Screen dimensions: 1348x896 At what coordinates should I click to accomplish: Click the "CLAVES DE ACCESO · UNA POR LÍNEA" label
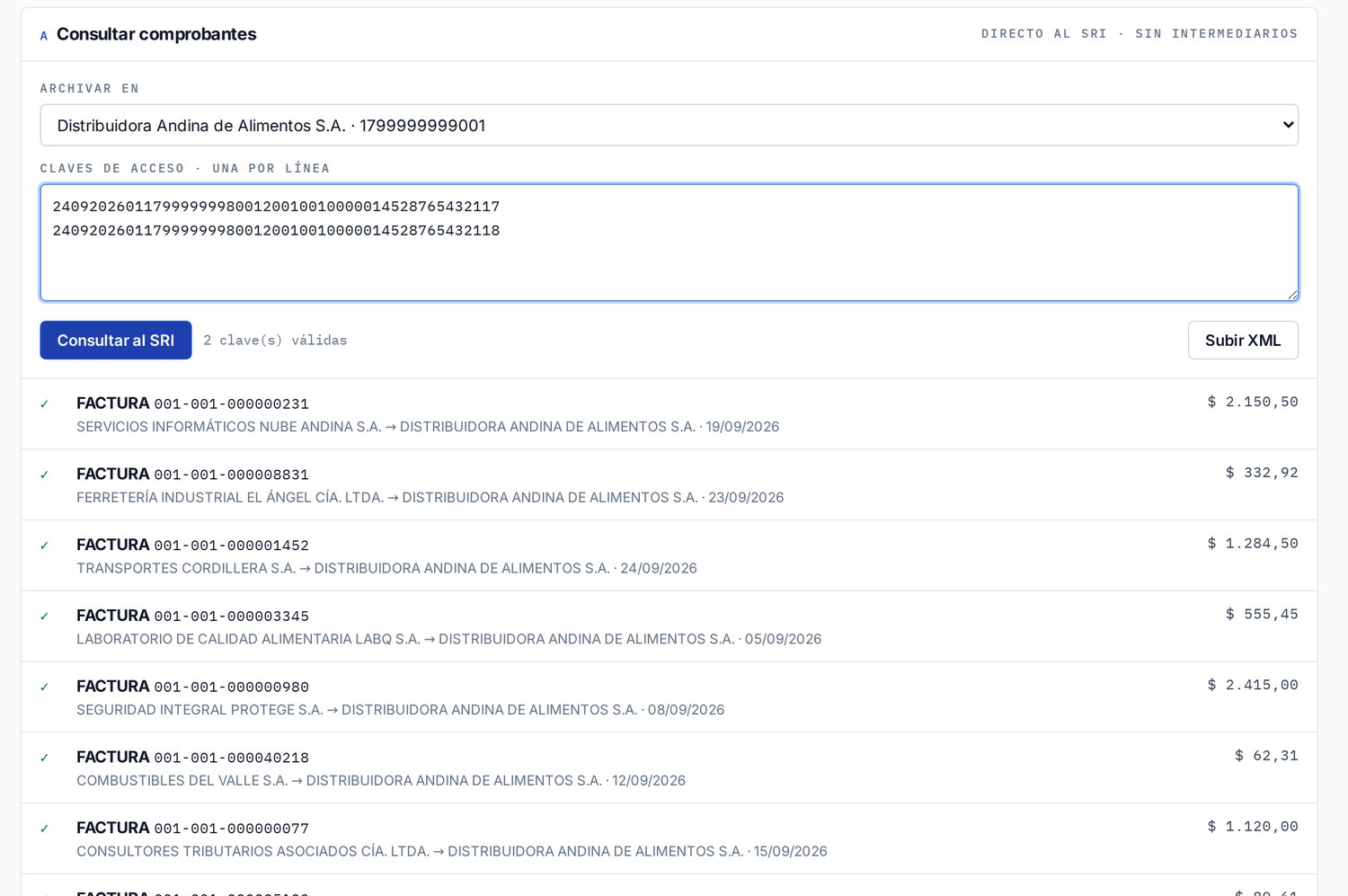pos(185,168)
